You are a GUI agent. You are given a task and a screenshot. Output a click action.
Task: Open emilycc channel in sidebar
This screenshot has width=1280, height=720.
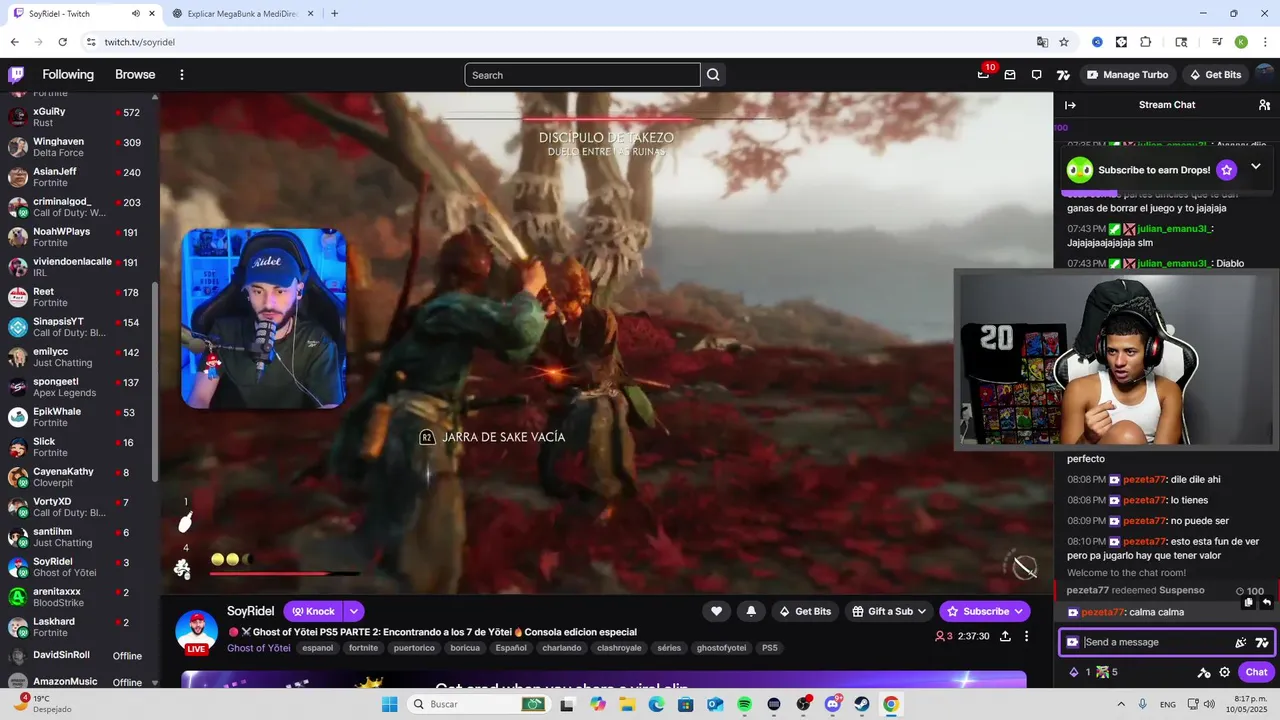click(x=78, y=357)
